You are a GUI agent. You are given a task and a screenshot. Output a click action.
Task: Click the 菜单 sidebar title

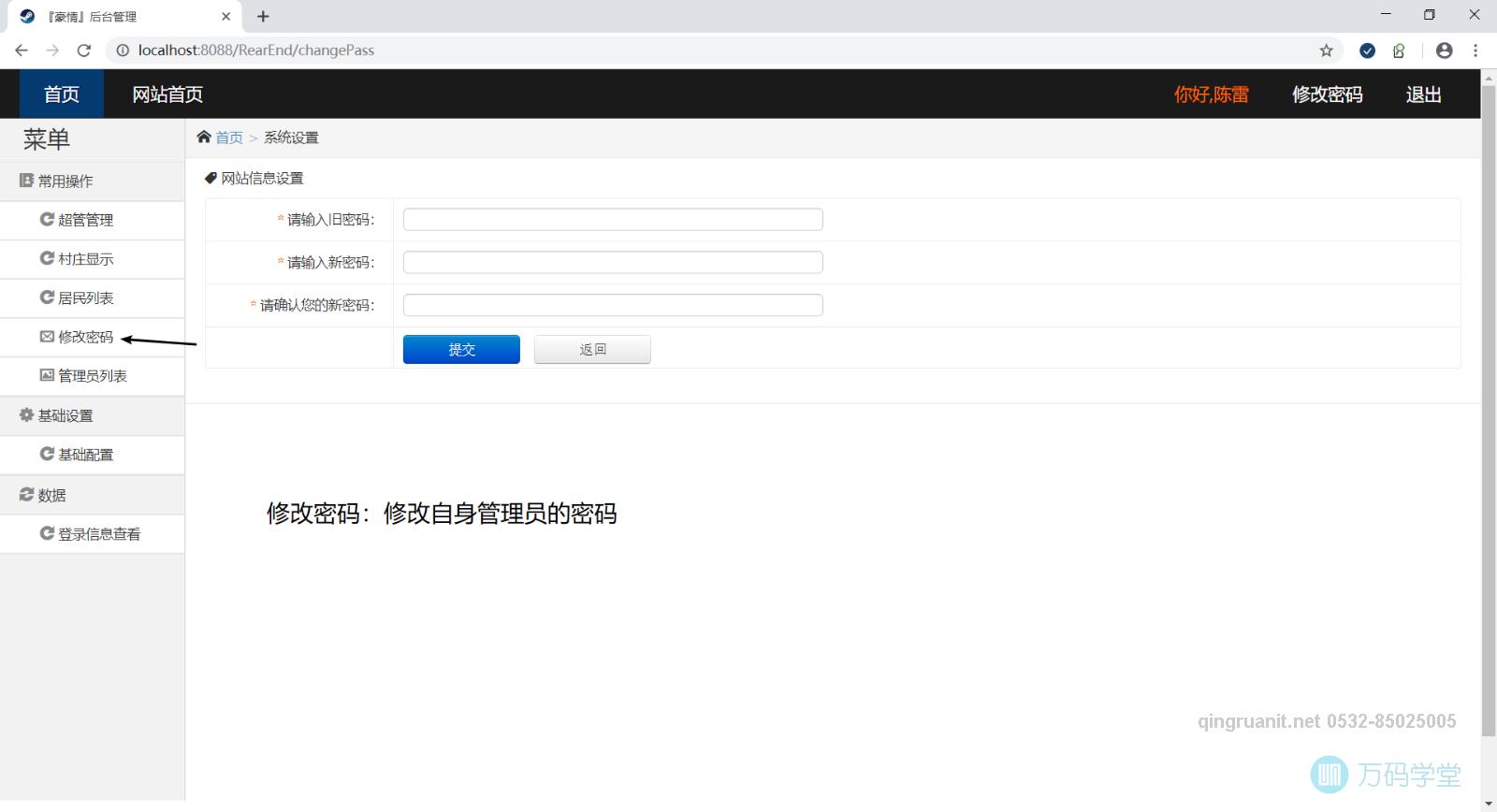[47, 139]
